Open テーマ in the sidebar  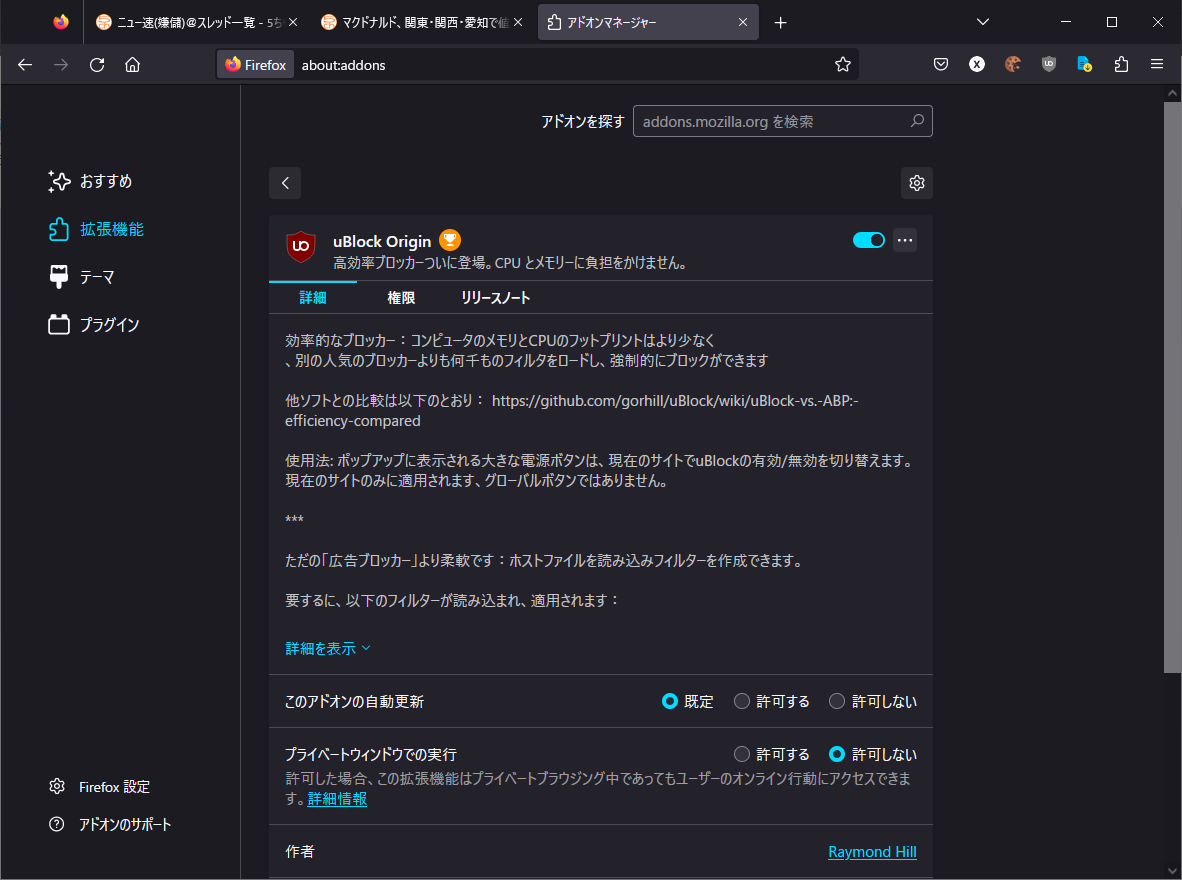[81, 277]
